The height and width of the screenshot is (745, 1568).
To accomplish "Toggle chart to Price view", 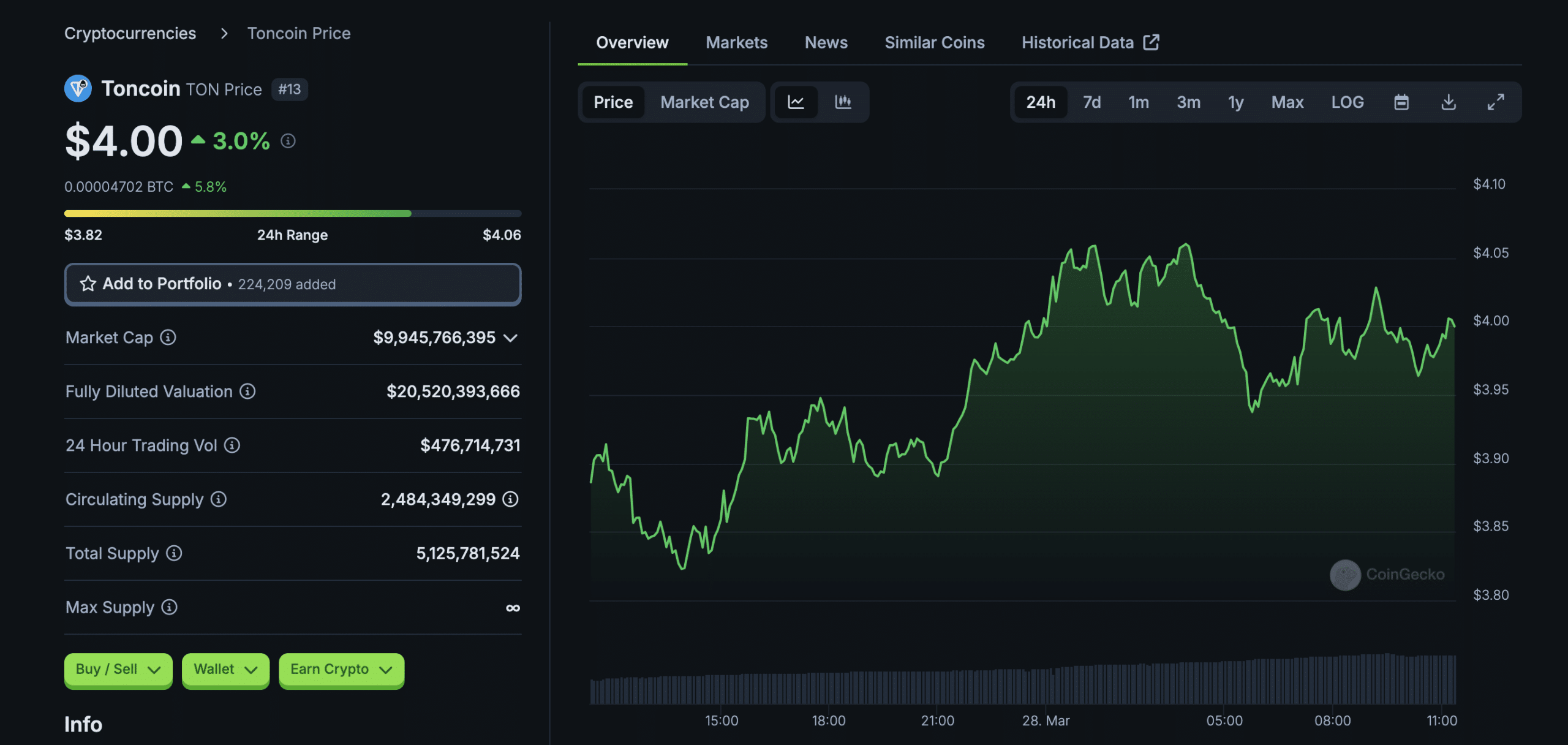I will [x=613, y=102].
